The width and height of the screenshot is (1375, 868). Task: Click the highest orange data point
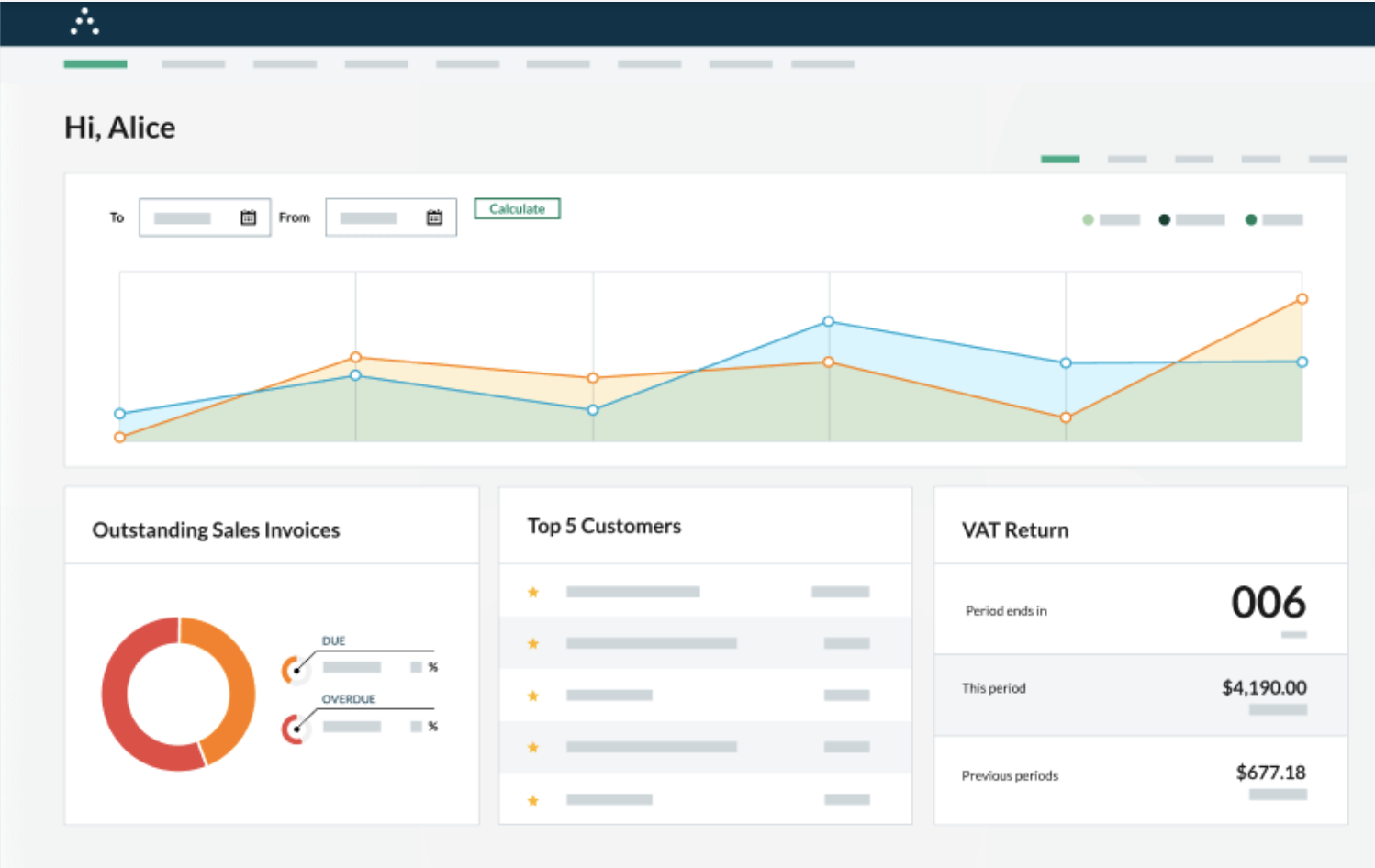click(x=1302, y=299)
